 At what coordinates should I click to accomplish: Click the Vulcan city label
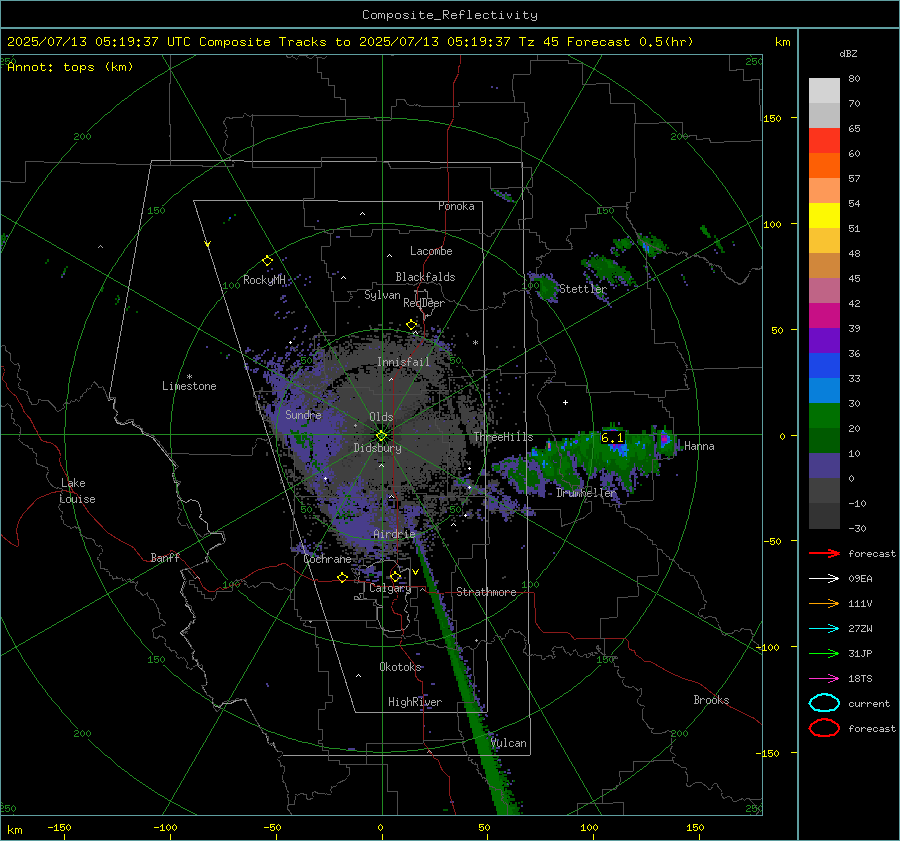tap(509, 743)
